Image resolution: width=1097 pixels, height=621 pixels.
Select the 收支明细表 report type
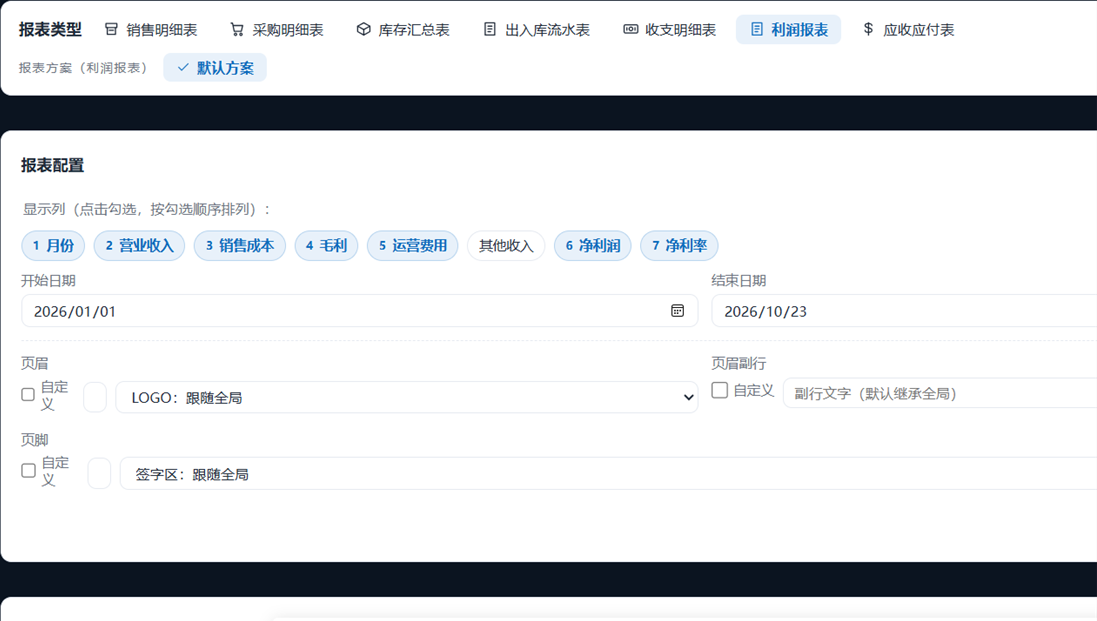tap(670, 29)
